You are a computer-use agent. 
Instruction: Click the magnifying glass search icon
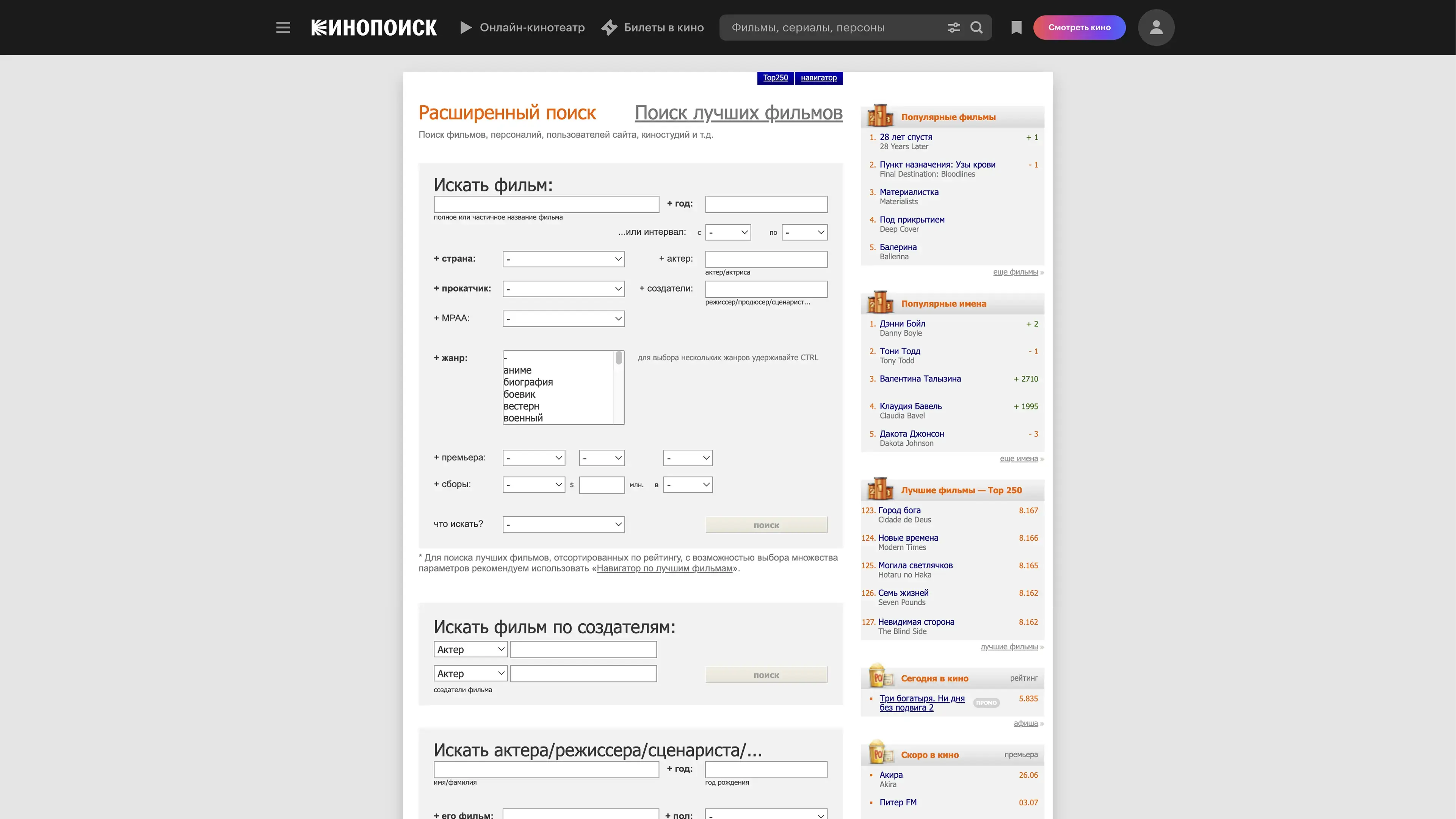(976, 27)
